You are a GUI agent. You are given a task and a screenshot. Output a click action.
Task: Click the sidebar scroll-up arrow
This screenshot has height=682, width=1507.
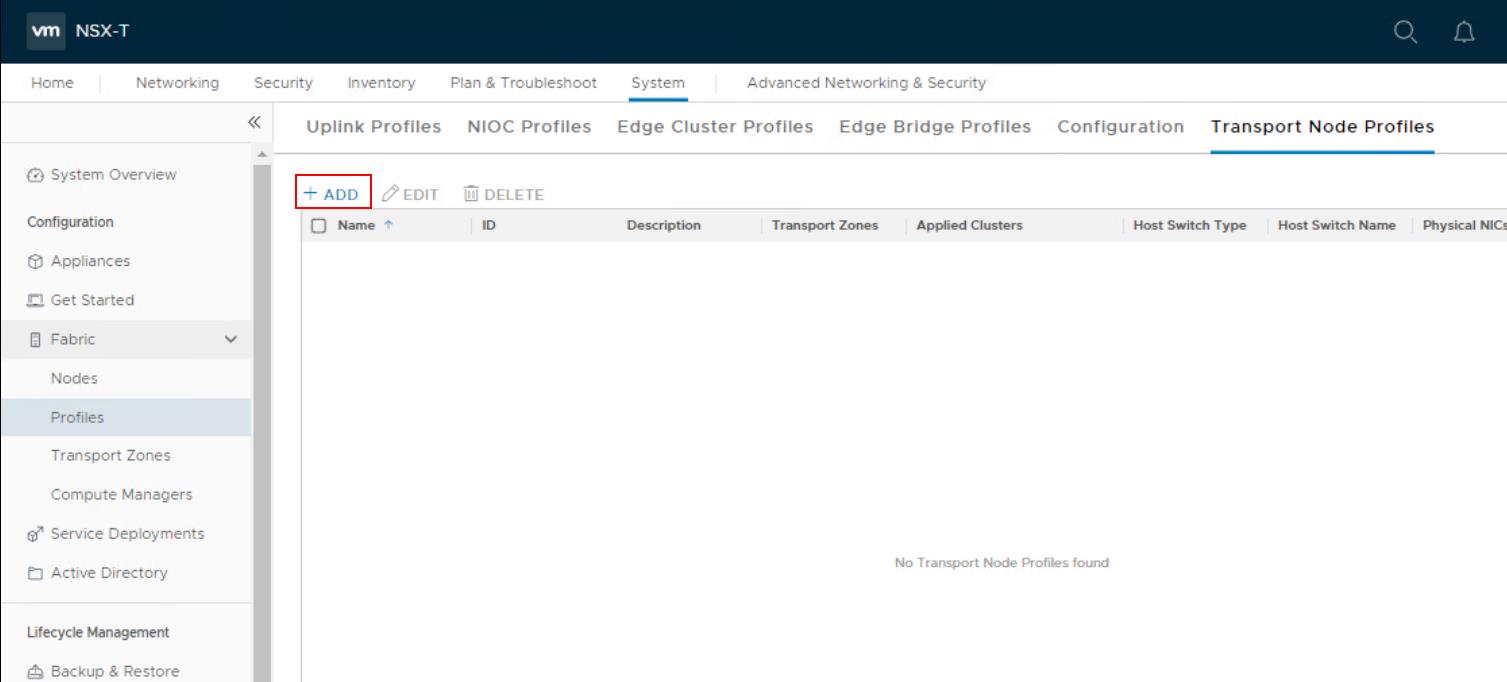[262, 153]
